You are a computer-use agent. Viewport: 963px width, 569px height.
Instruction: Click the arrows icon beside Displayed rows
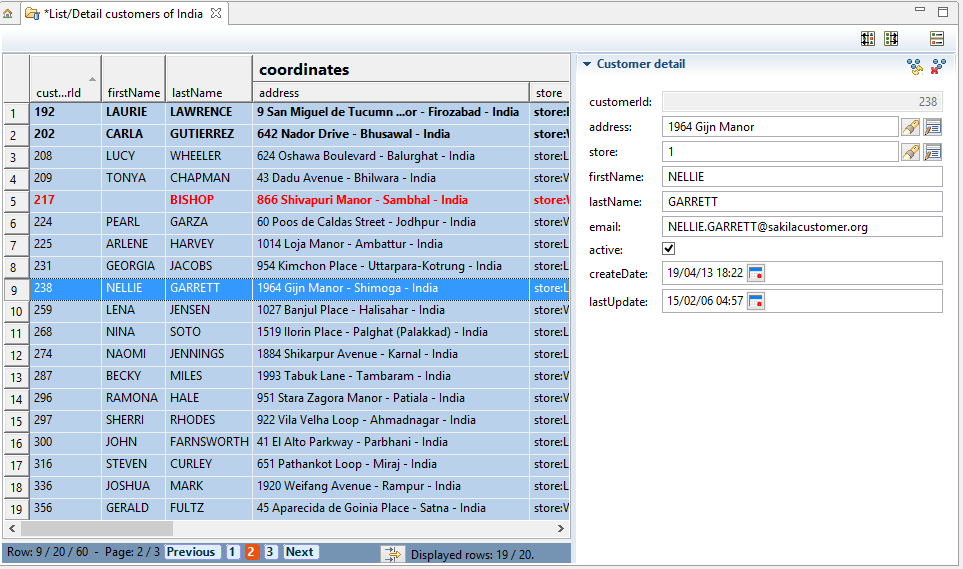[x=393, y=553]
